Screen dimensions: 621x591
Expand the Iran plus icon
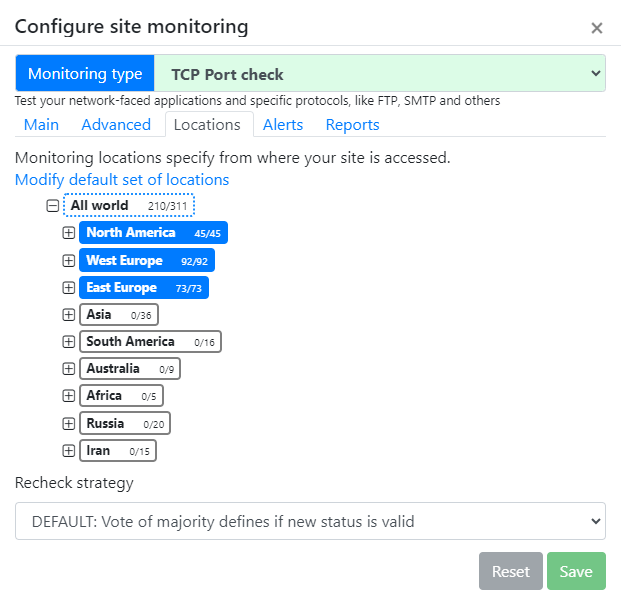click(69, 451)
